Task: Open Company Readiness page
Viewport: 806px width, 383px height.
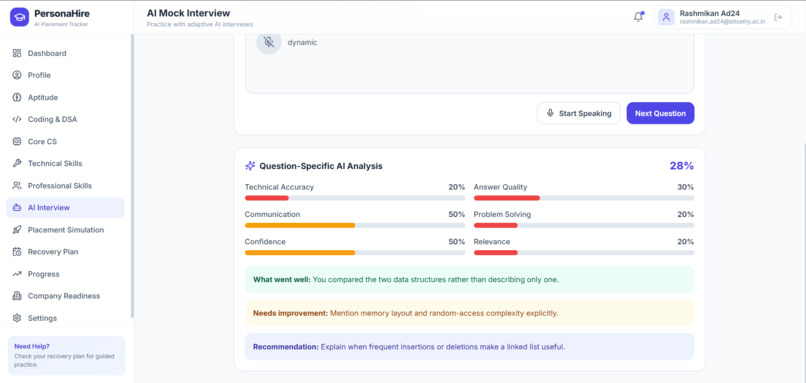Action: (65, 296)
